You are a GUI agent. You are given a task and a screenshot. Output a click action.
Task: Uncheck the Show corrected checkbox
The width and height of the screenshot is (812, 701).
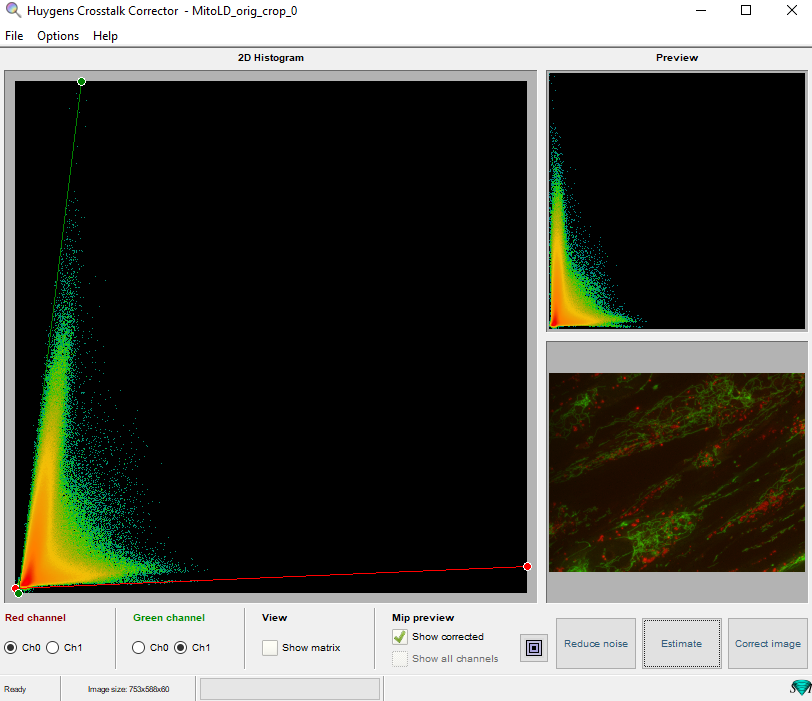(x=400, y=637)
